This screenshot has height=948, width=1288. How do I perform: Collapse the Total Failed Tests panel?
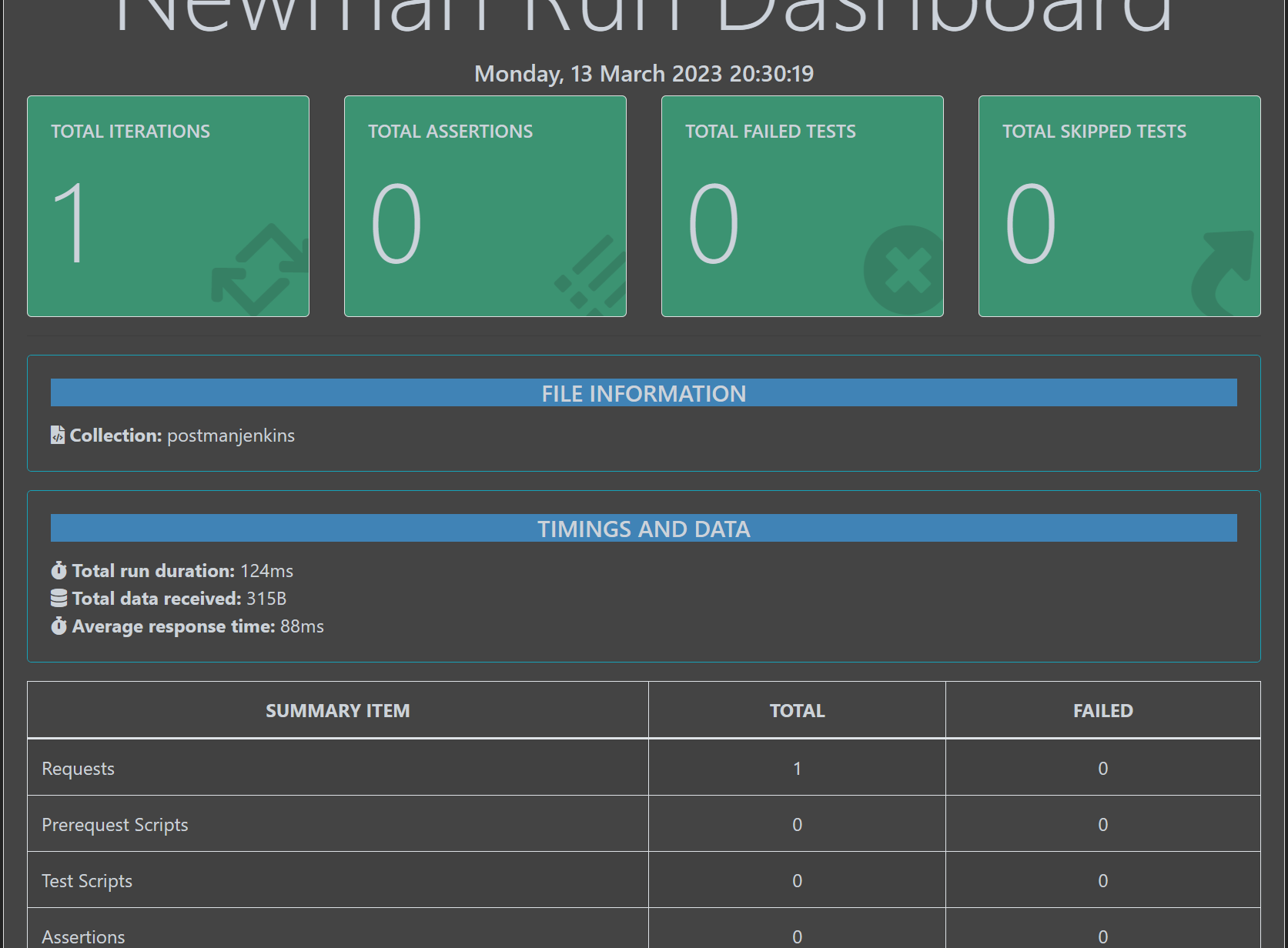click(x=801, y=205)
